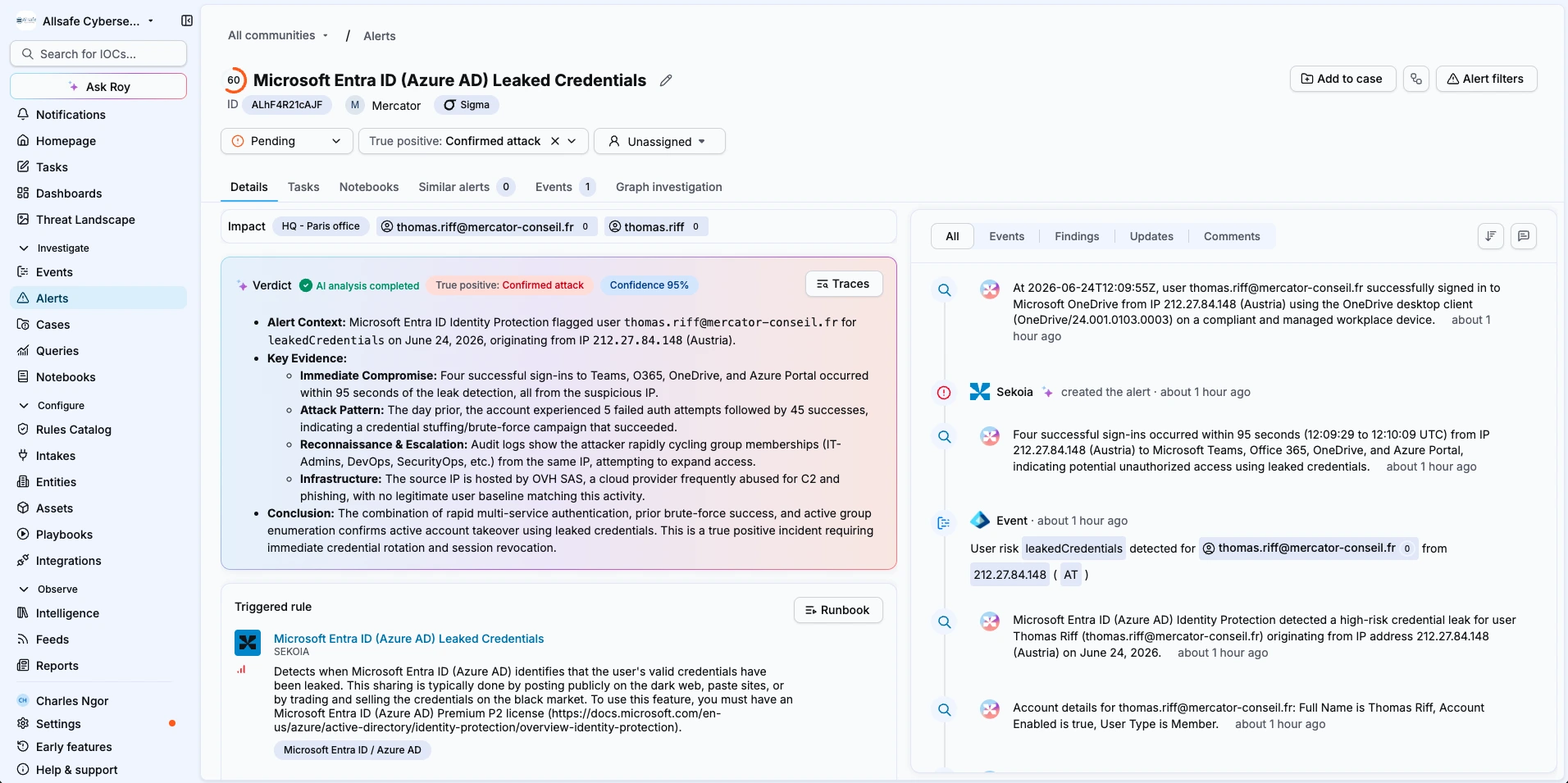Click the link icon button beside Add to case

click(x=1416, y=79)
